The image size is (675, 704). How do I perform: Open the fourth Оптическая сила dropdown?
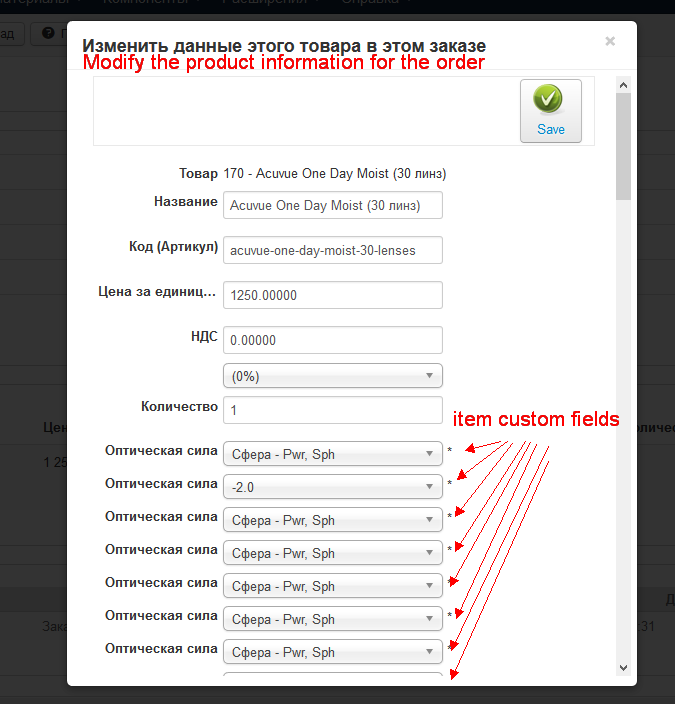[x=333, y=553]
